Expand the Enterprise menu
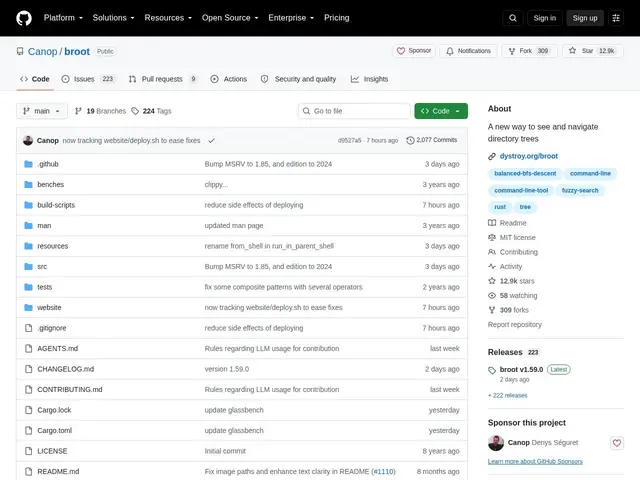 (x=291, y=18)
